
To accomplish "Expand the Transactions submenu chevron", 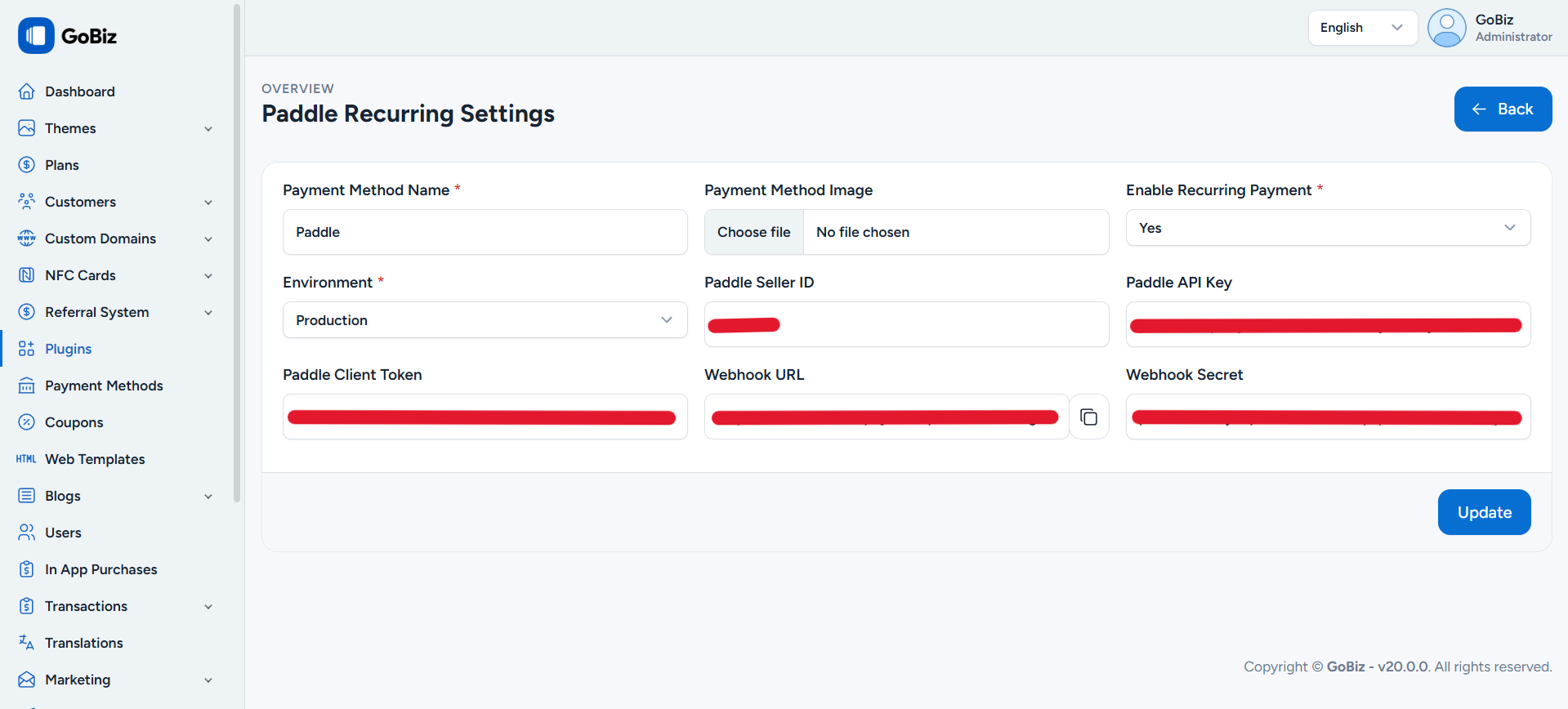I will coord(208,607).
